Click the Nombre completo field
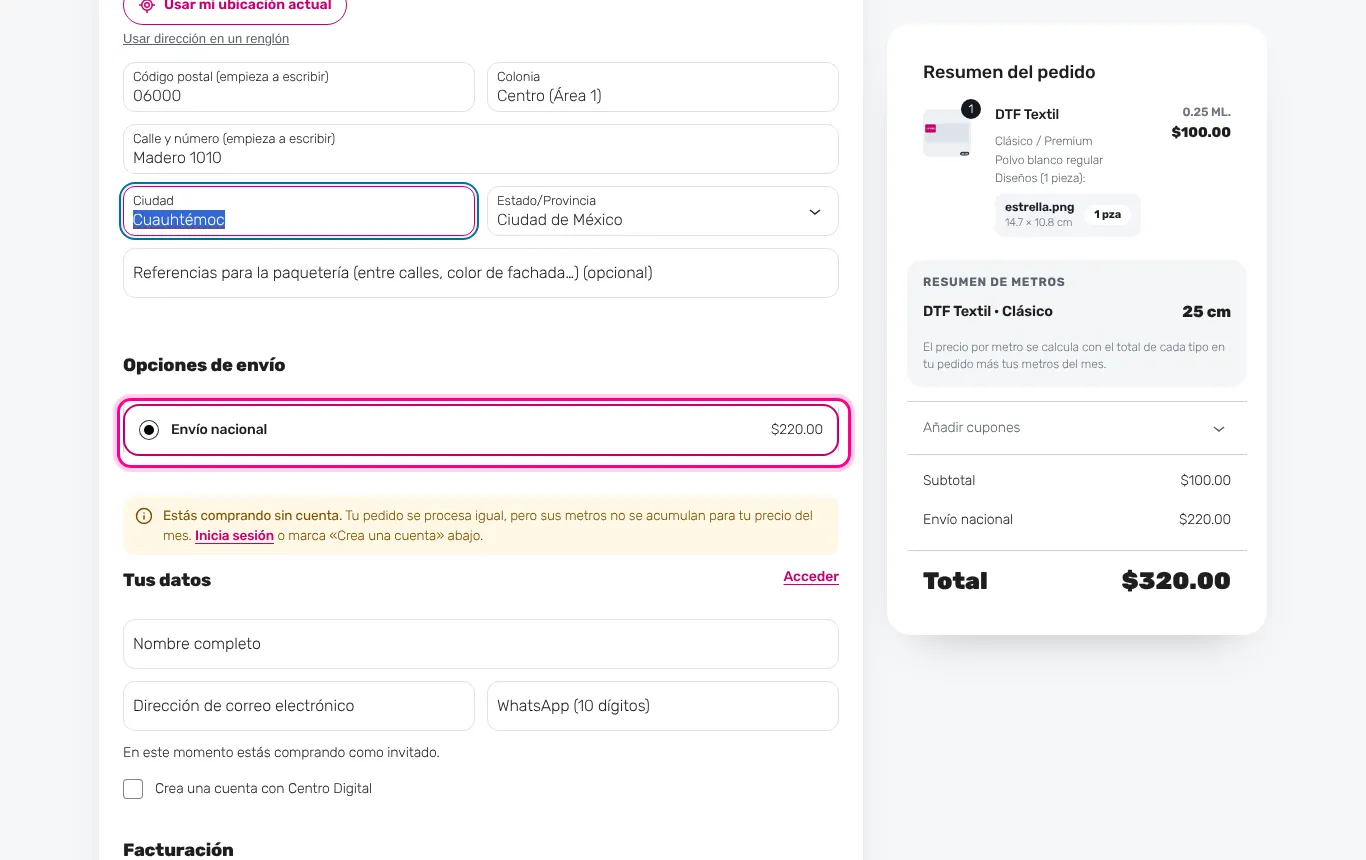This screenshot has height=860, width=1366. (481, 644)
